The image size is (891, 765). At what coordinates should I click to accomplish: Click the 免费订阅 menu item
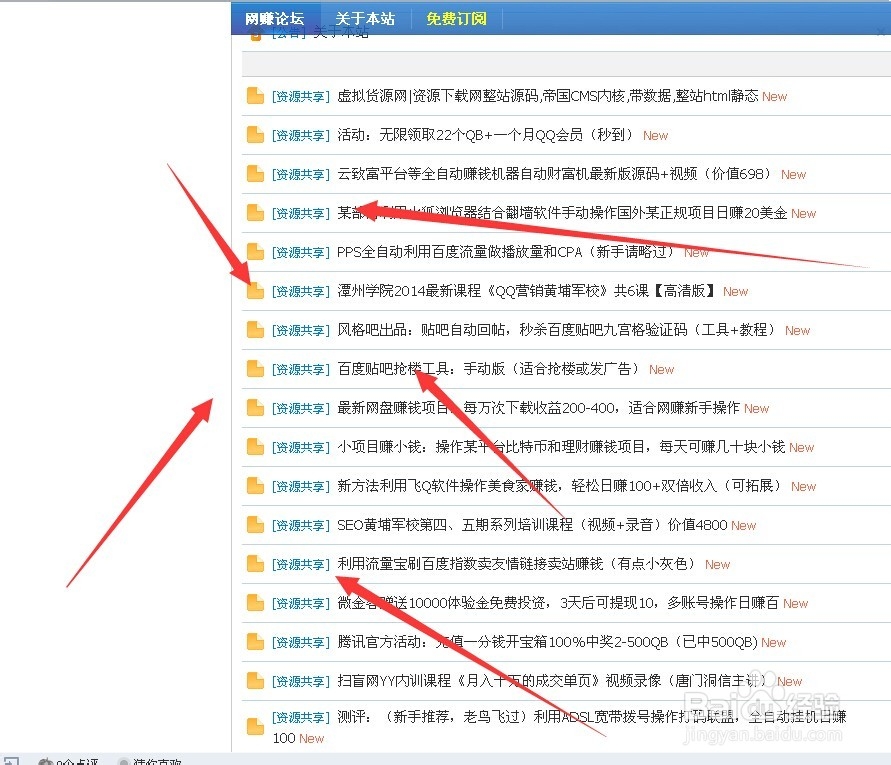tap(457, 18)
